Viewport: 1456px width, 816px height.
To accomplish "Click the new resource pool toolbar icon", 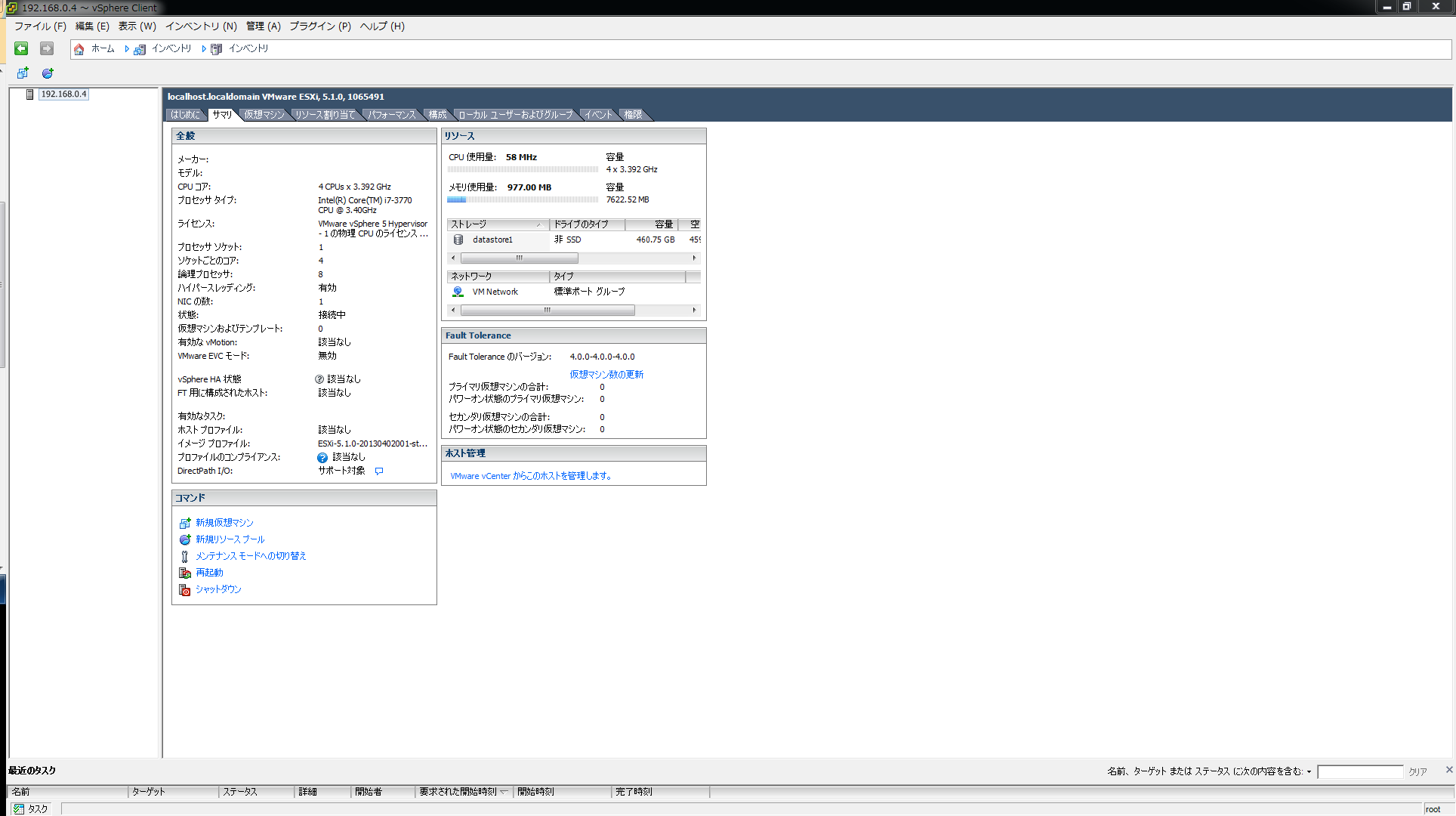I will (48, 73).
